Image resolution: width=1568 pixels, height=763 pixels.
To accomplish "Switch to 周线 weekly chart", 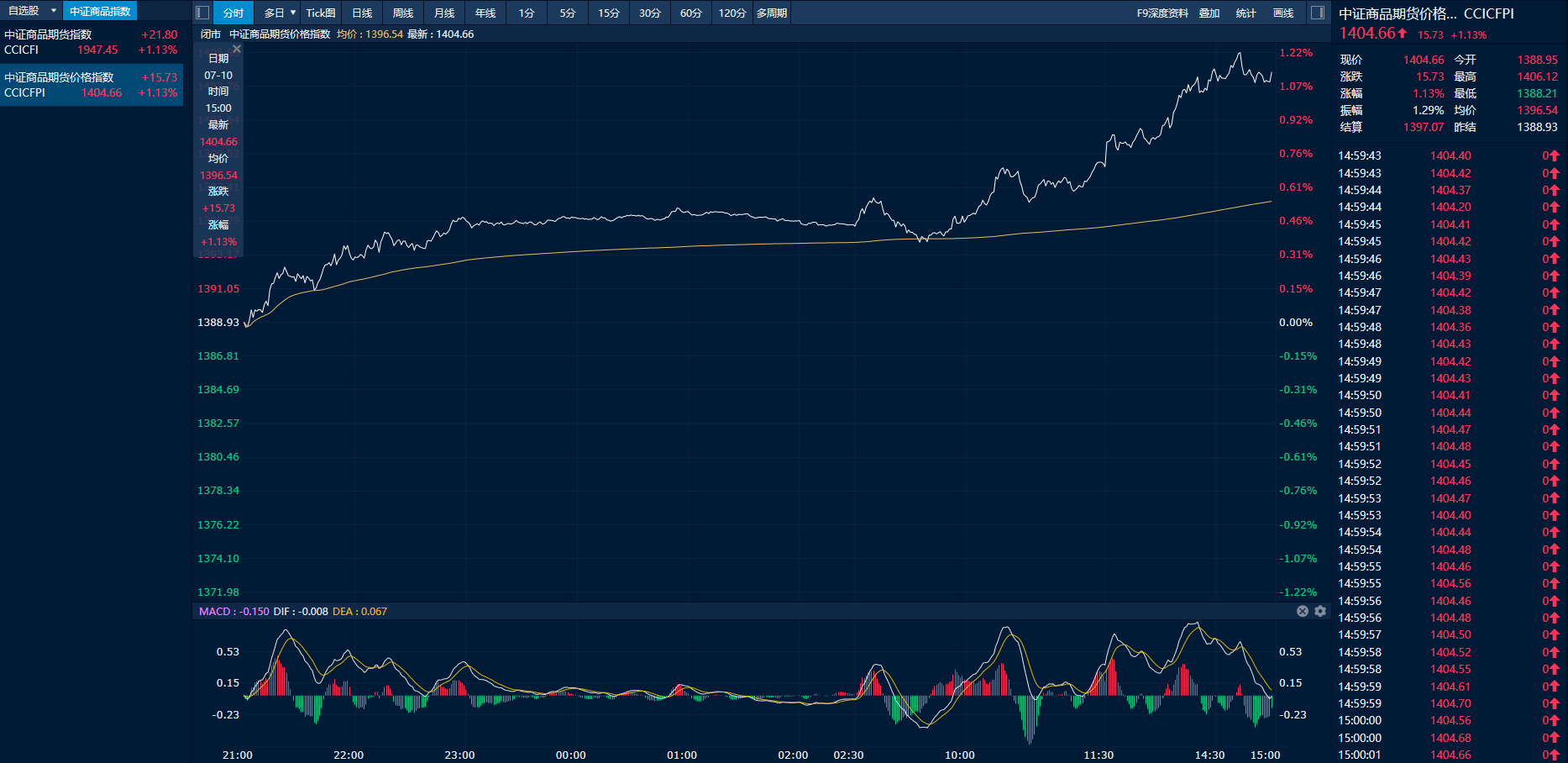I will pos(403,13).
